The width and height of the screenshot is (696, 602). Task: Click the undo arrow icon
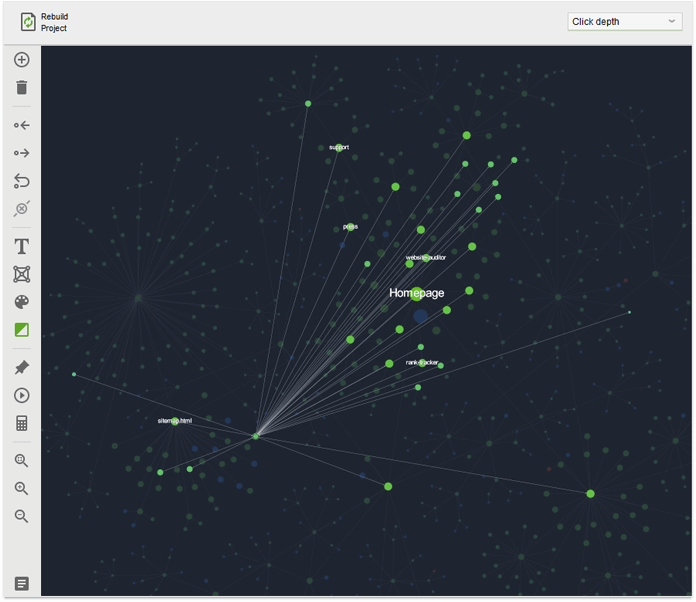coord(22,181)
